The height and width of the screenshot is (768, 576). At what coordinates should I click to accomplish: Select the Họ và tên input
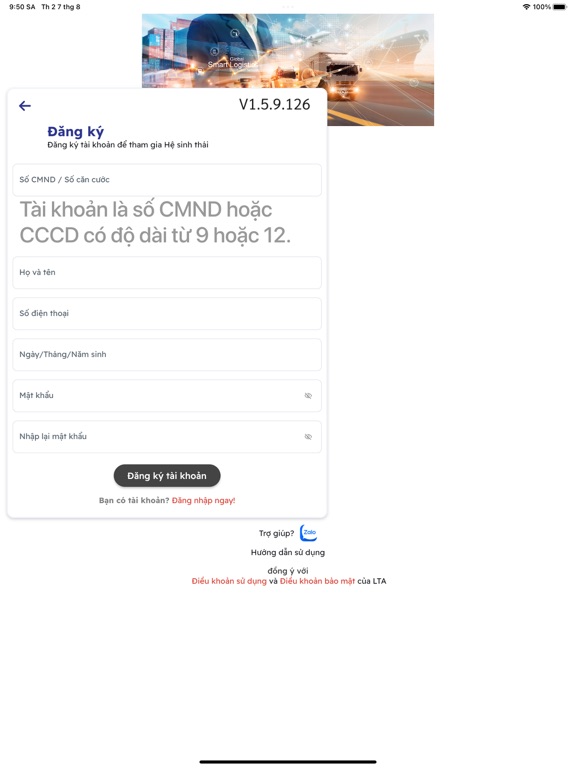pos(167,272)
